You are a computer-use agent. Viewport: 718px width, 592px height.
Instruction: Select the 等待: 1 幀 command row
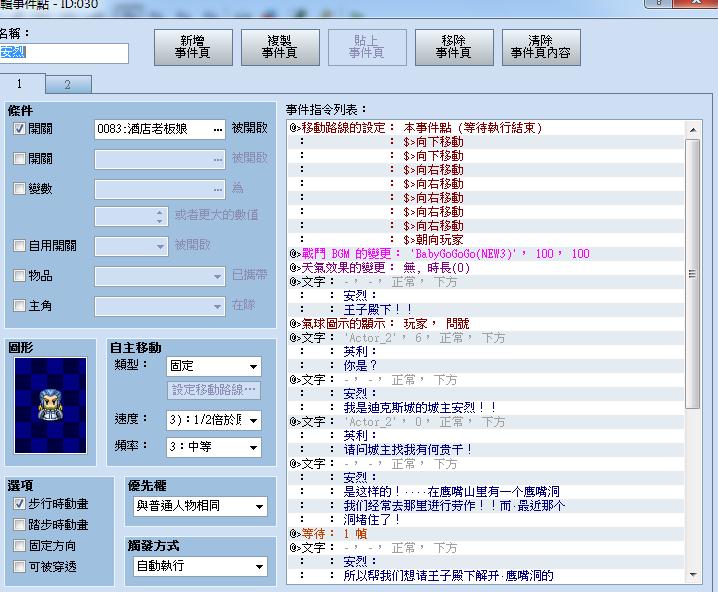(486, 534)
